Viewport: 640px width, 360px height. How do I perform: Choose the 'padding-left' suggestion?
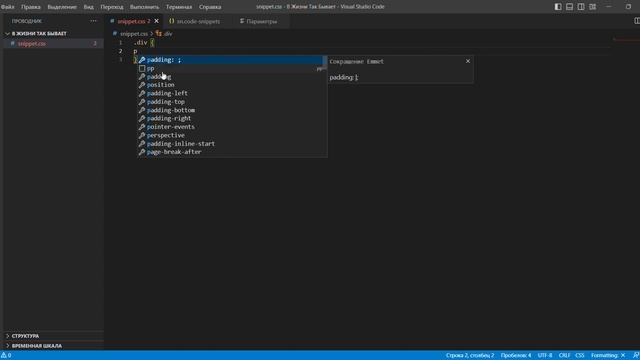pyautogui.click(x=231, y=93)
